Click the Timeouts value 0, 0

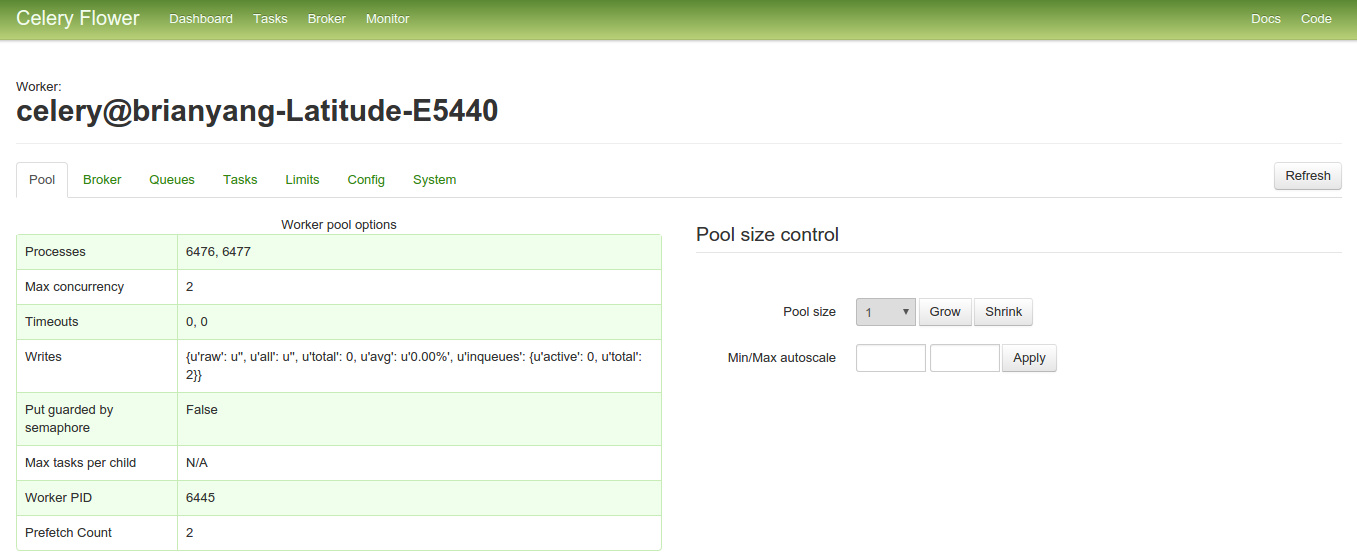[x=197, y=322]
